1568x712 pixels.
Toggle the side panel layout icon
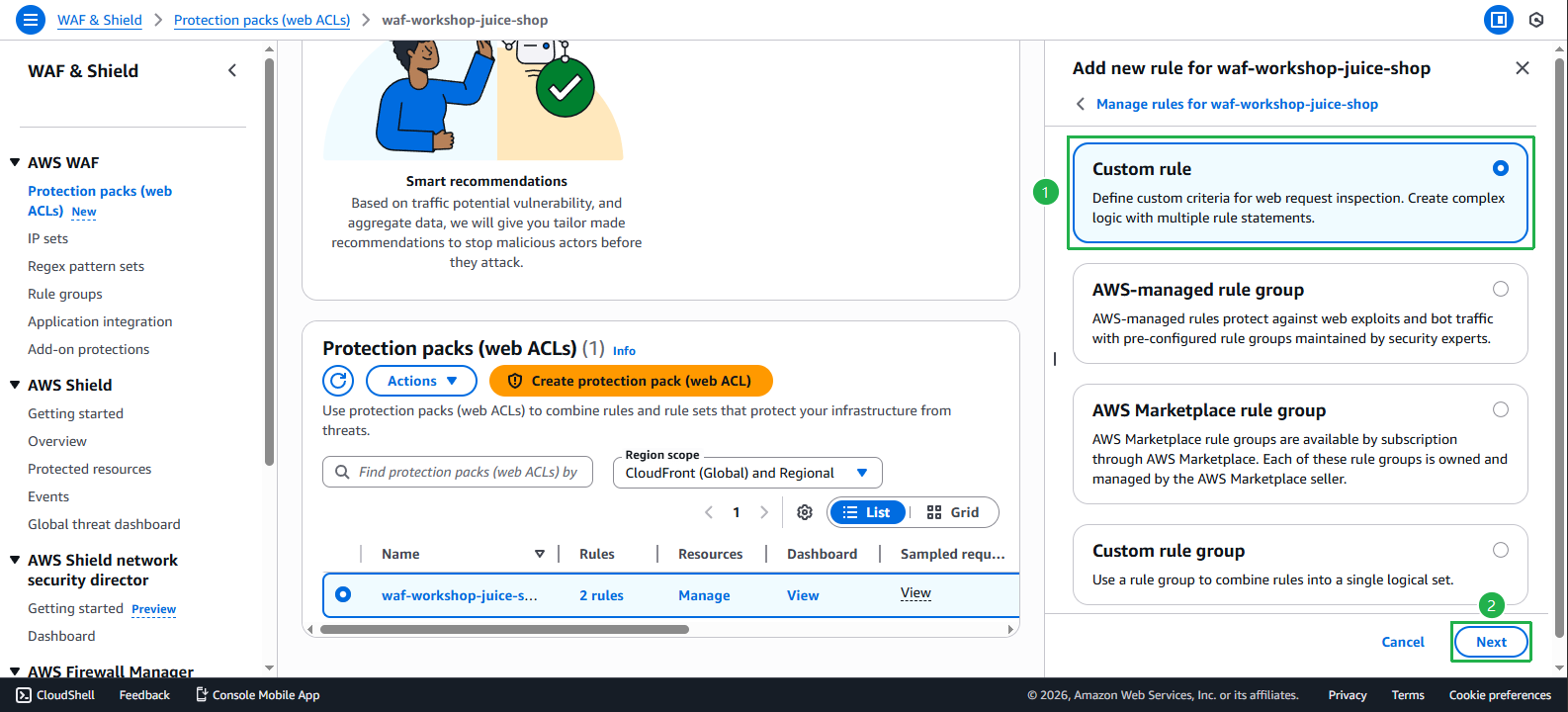[1499, 20]
